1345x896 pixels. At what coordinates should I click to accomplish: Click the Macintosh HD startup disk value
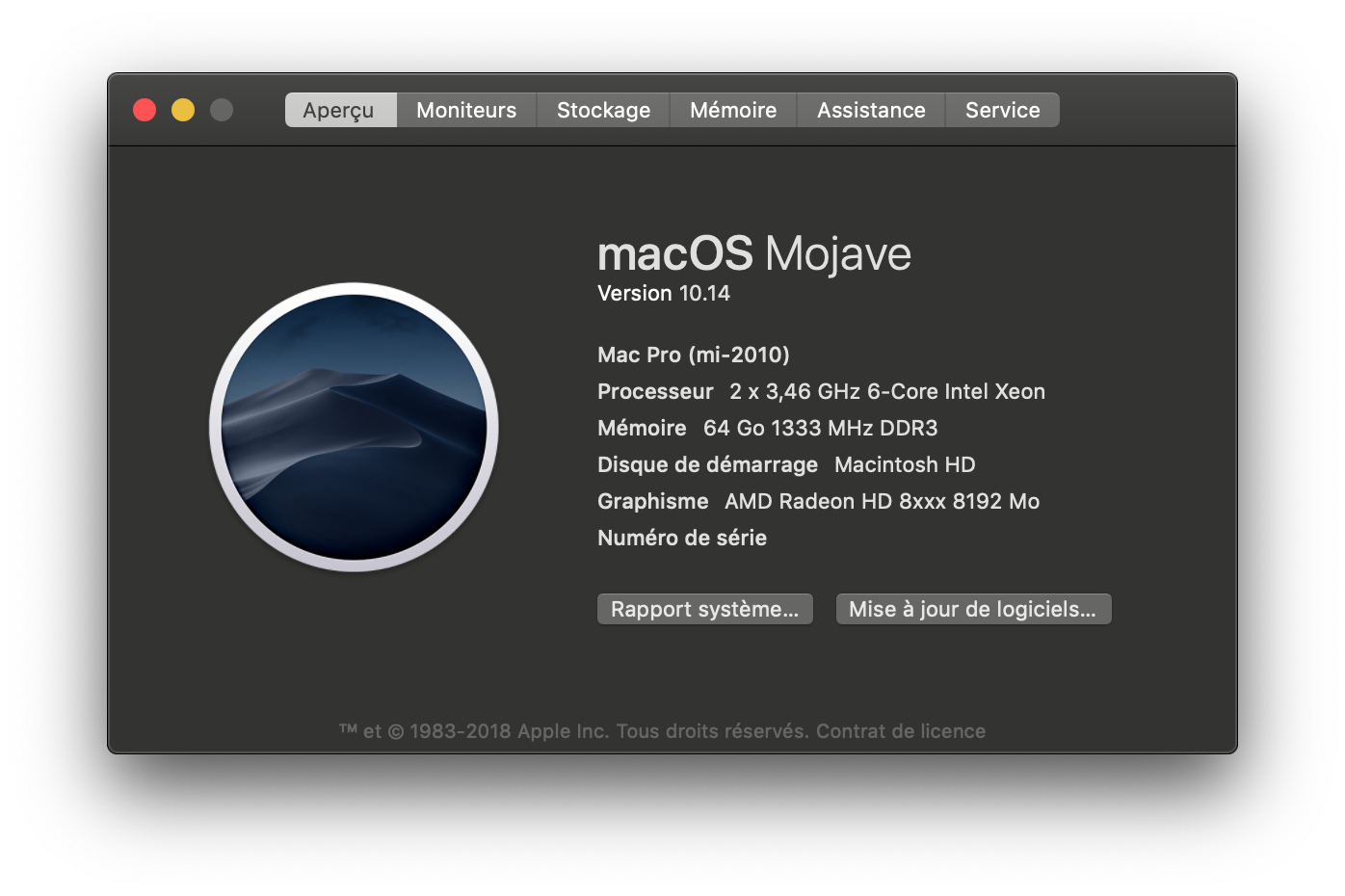pyautogui.click(x=905, y=464)
